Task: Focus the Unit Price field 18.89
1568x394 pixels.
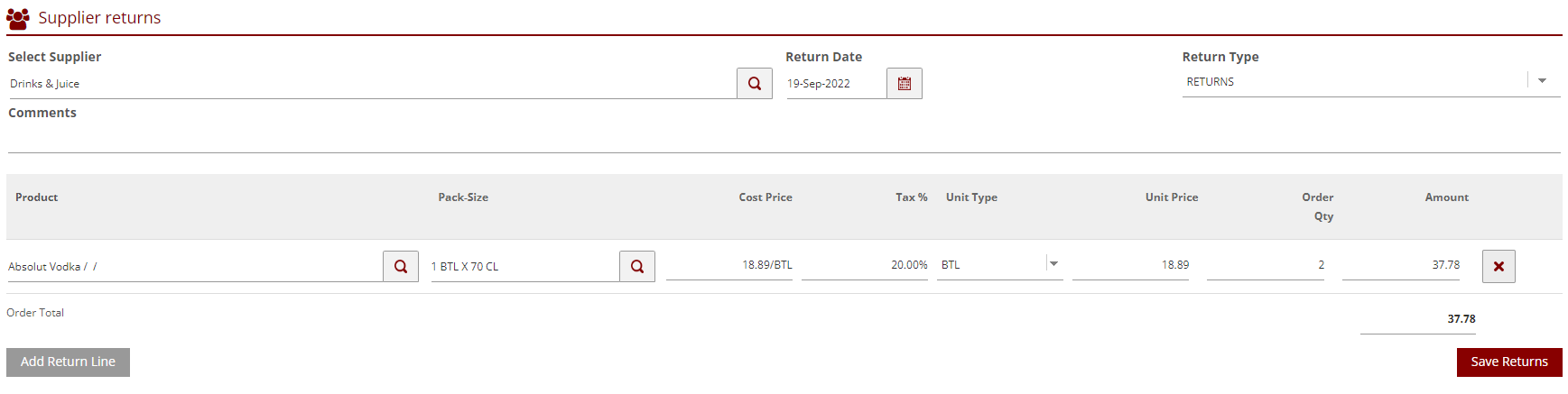Action: (x=1130, y=265)
